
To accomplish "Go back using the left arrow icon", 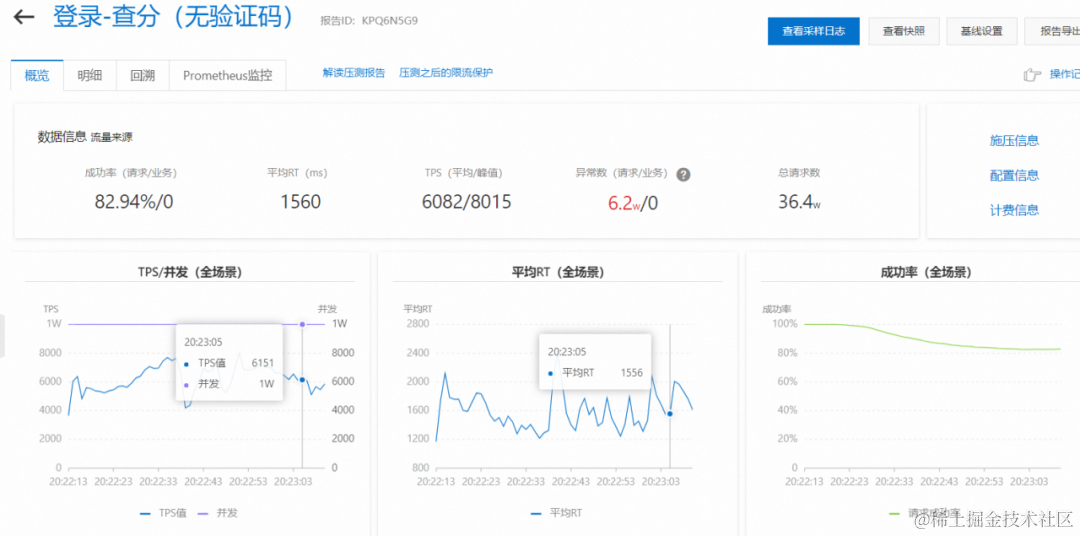I will click(24, 17).
